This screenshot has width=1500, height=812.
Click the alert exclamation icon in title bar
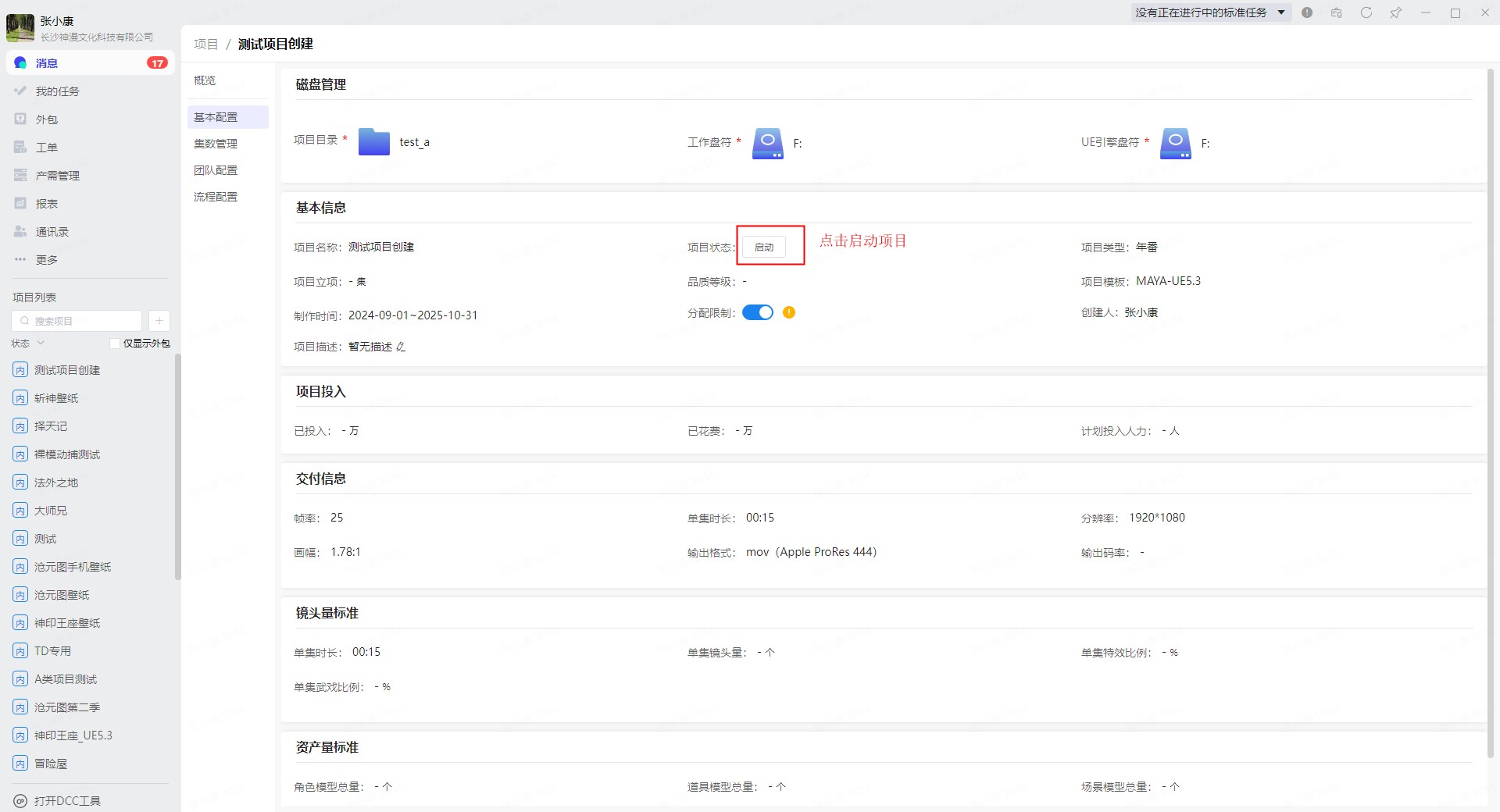click(x=1307, y=12)
